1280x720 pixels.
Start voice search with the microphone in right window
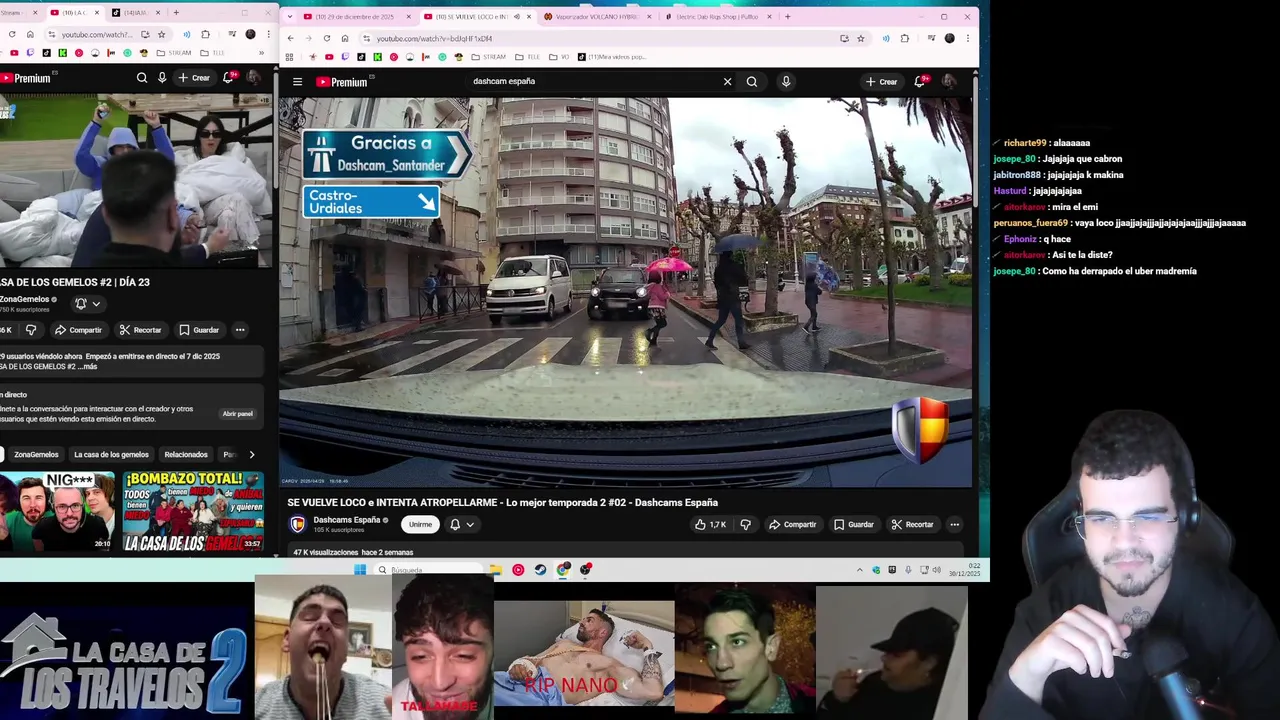(x=786, y=82)
